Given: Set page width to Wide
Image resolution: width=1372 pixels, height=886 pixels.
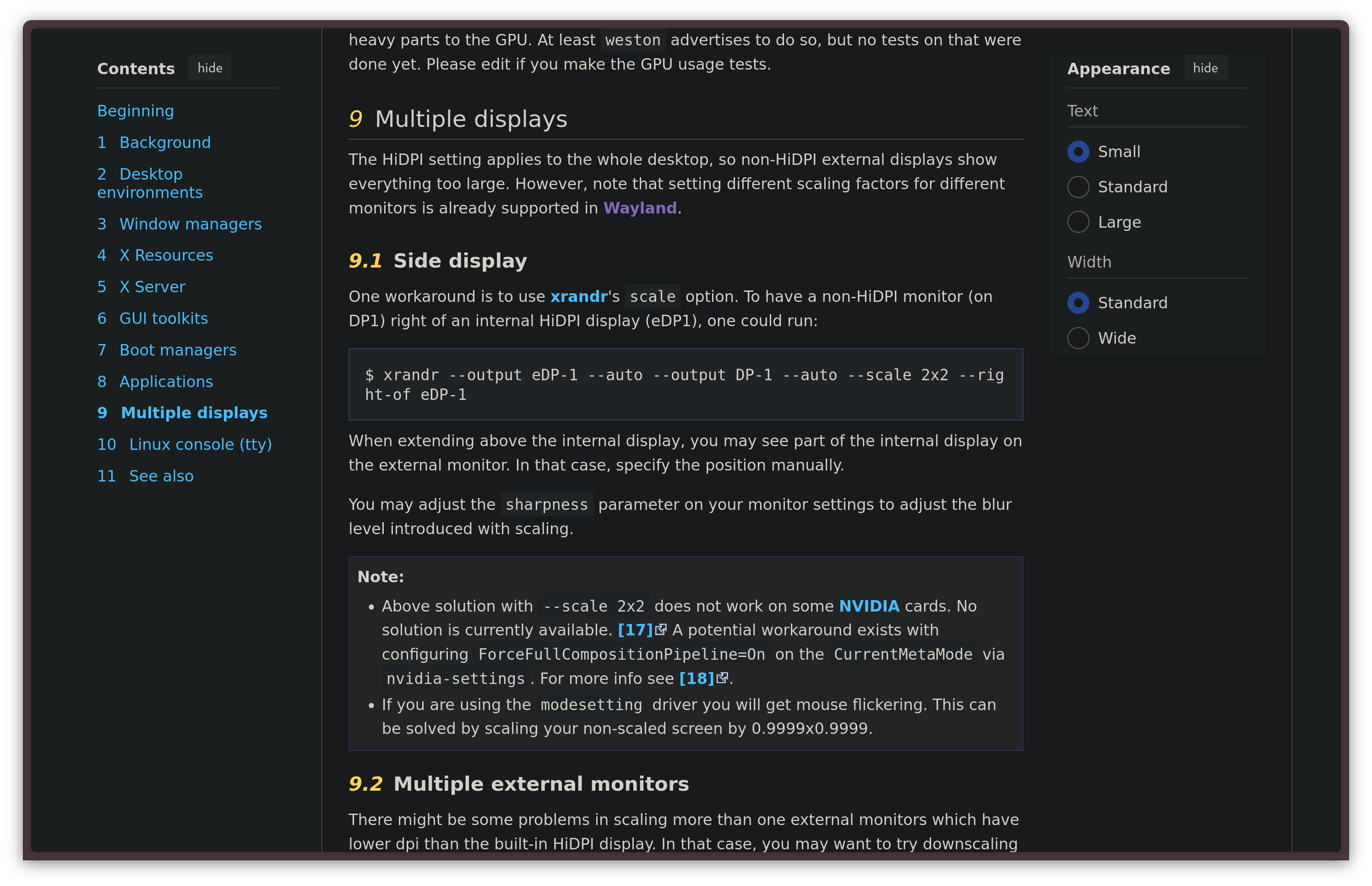Looking at the screenshot, I should tap(1078, 338).
